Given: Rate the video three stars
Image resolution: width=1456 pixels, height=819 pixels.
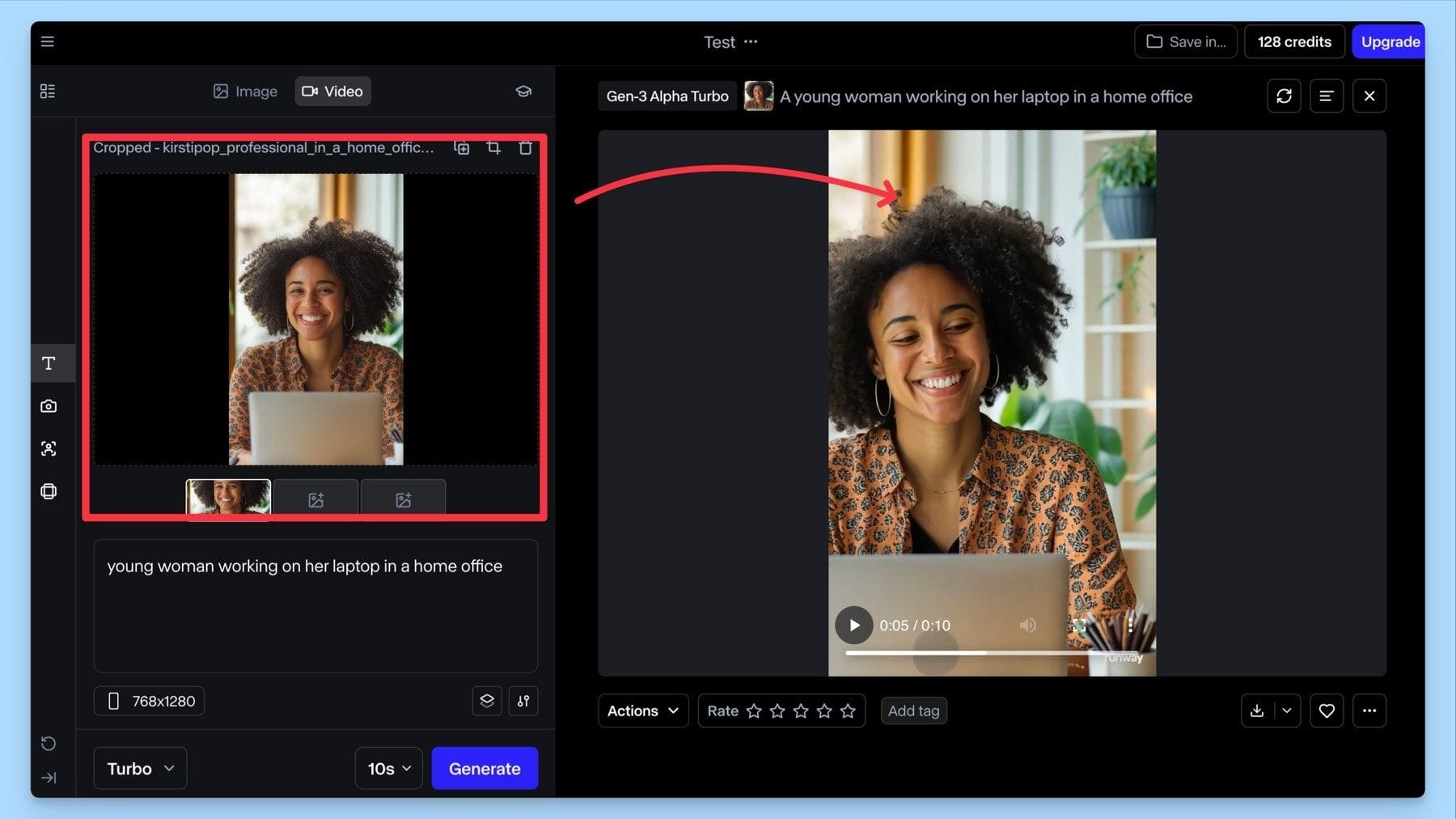Looking at the screenshot, I should tap(801, 711).
